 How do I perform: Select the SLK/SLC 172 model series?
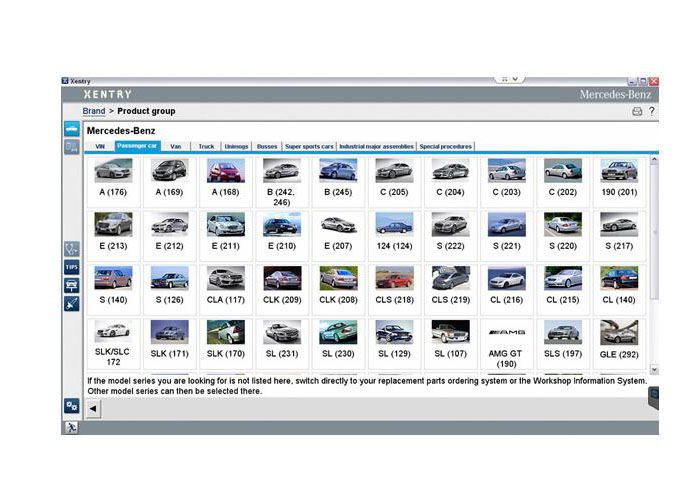113,343
